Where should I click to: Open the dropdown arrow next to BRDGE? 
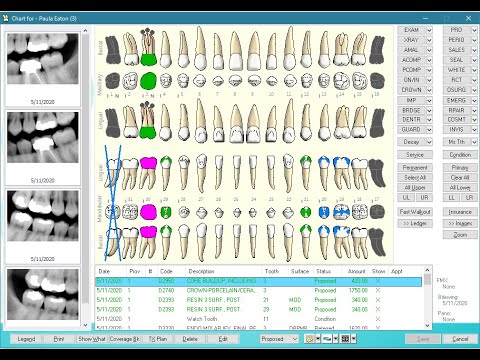(429, 111)
